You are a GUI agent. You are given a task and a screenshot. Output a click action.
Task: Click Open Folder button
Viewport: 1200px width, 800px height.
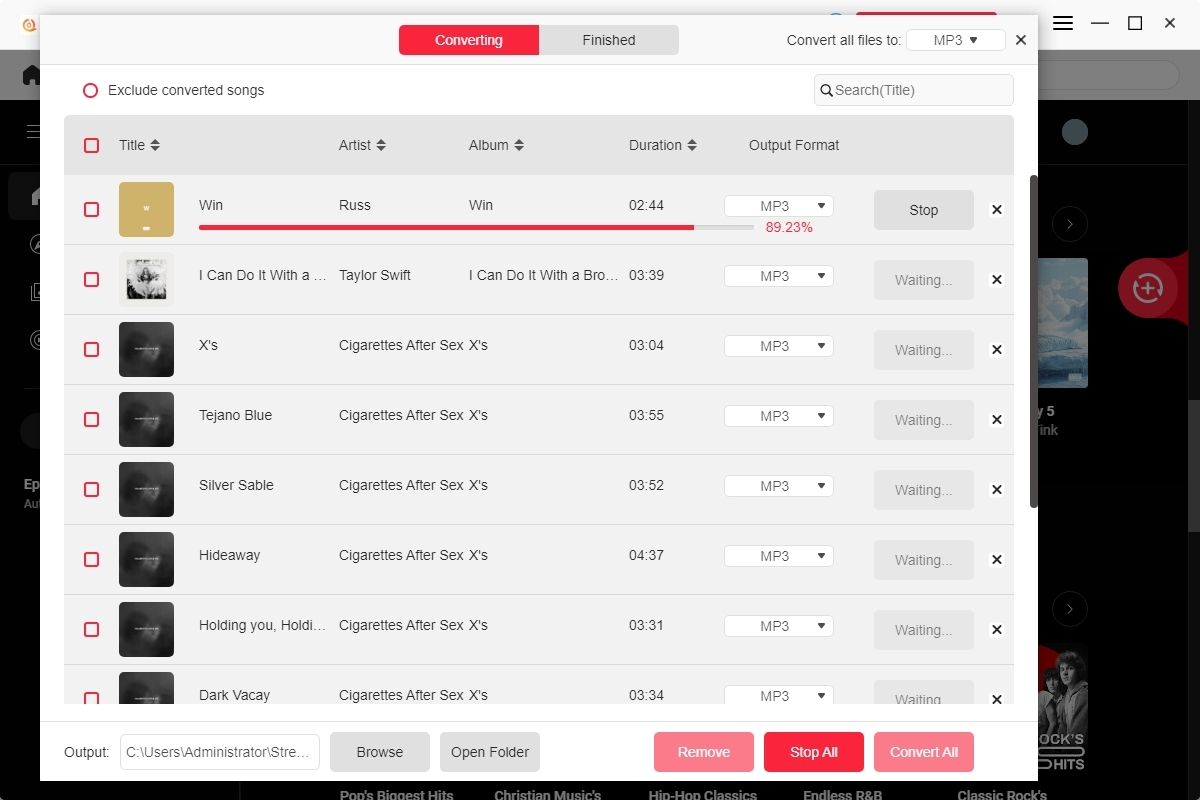click(x=490, y=752)
